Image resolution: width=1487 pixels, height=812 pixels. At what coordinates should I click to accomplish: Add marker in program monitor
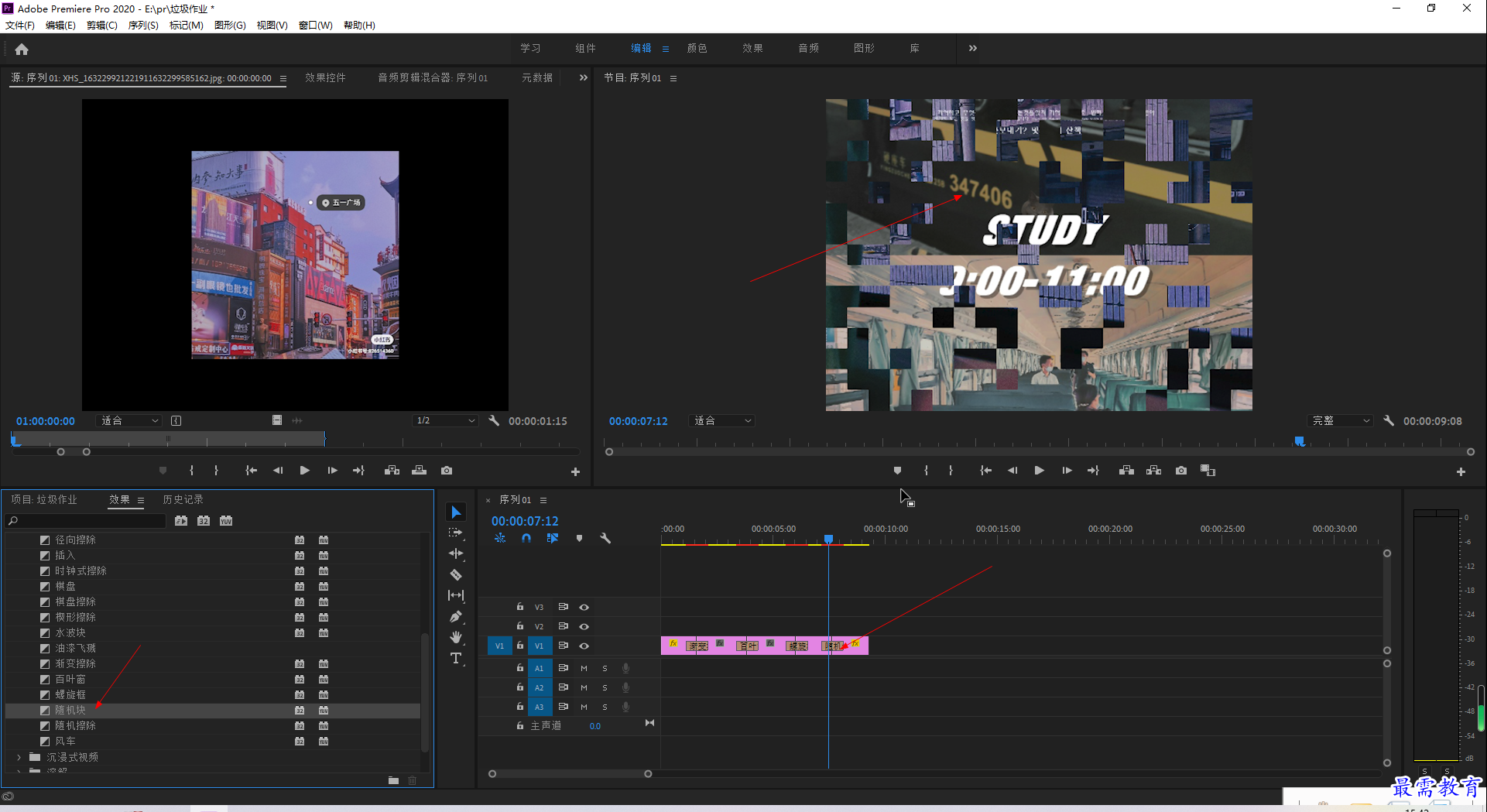[x=897, y=471]
